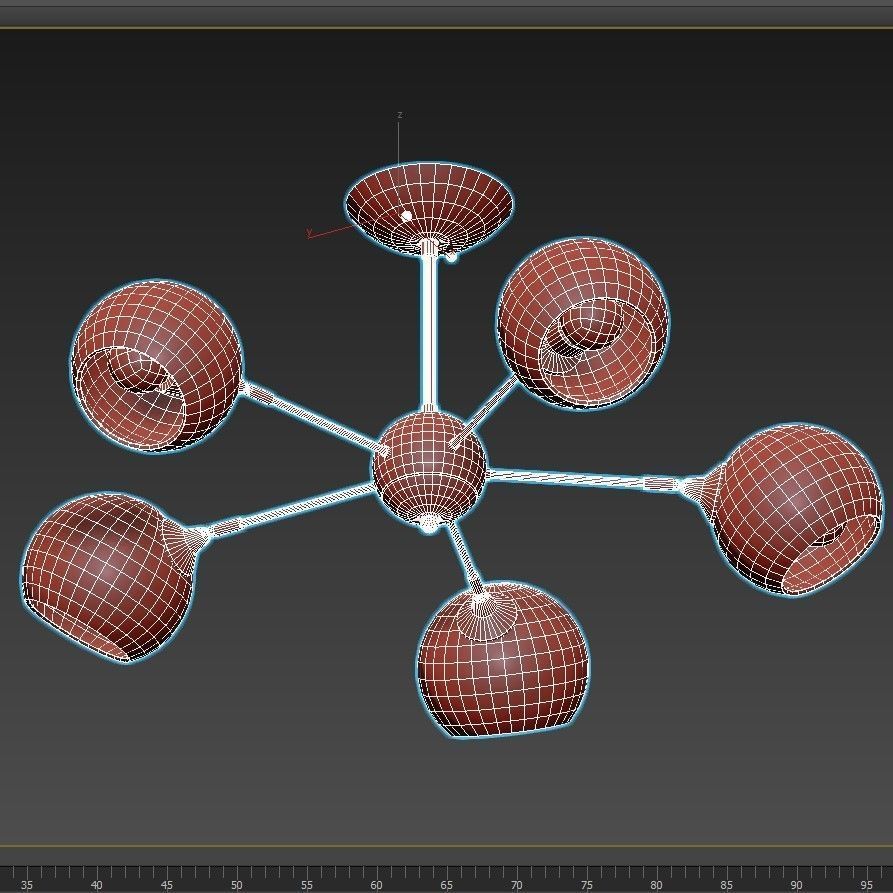Select the lower-left globe shade
Viewport: 893px width, 893px height.
coord(108,576)
